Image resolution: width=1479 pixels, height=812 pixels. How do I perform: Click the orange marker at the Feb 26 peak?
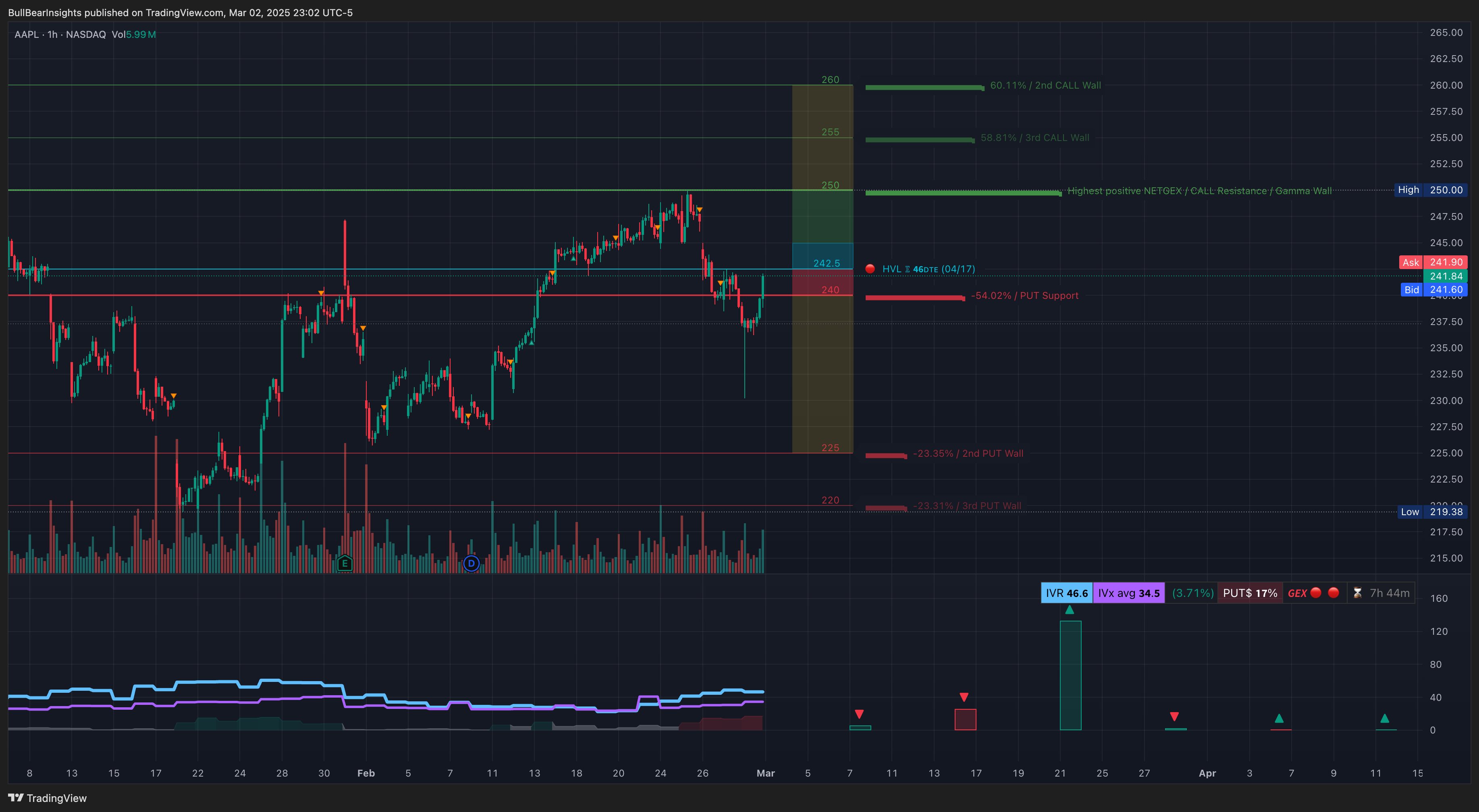699,209
